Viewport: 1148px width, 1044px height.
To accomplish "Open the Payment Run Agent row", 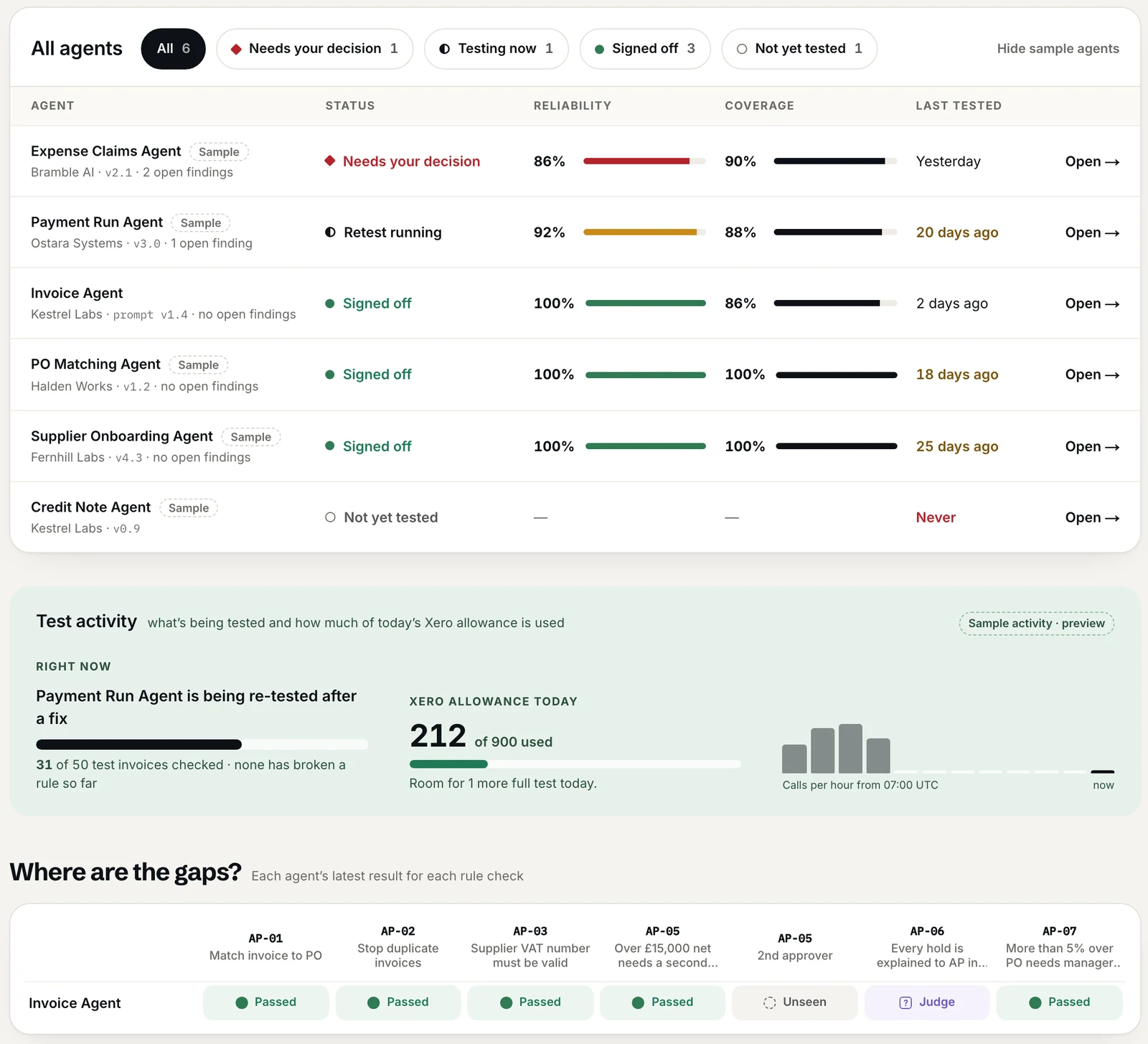I will click(x=1092, y=232).
